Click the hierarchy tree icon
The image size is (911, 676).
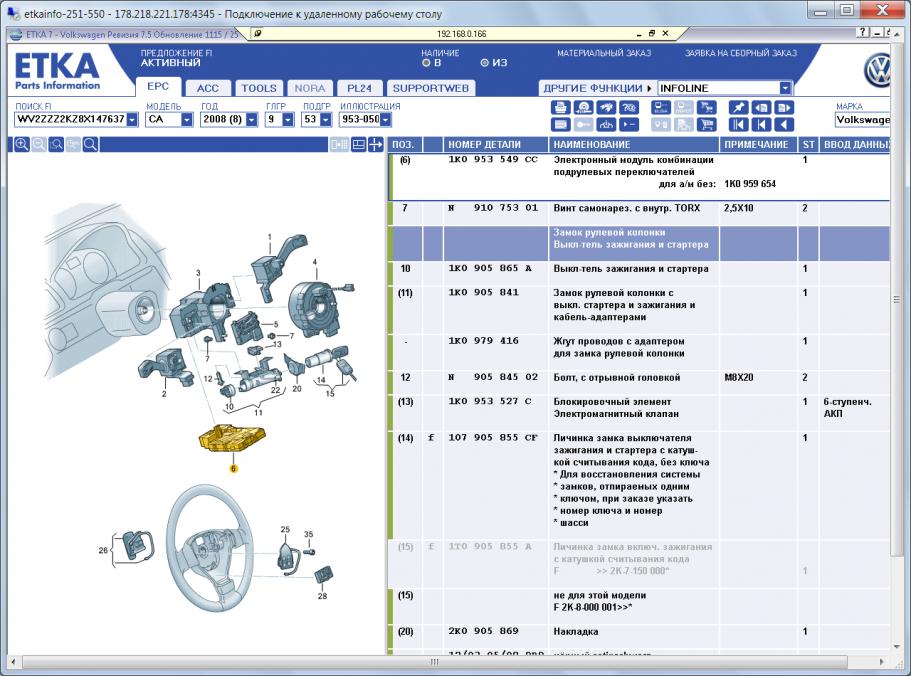[606, 124]
